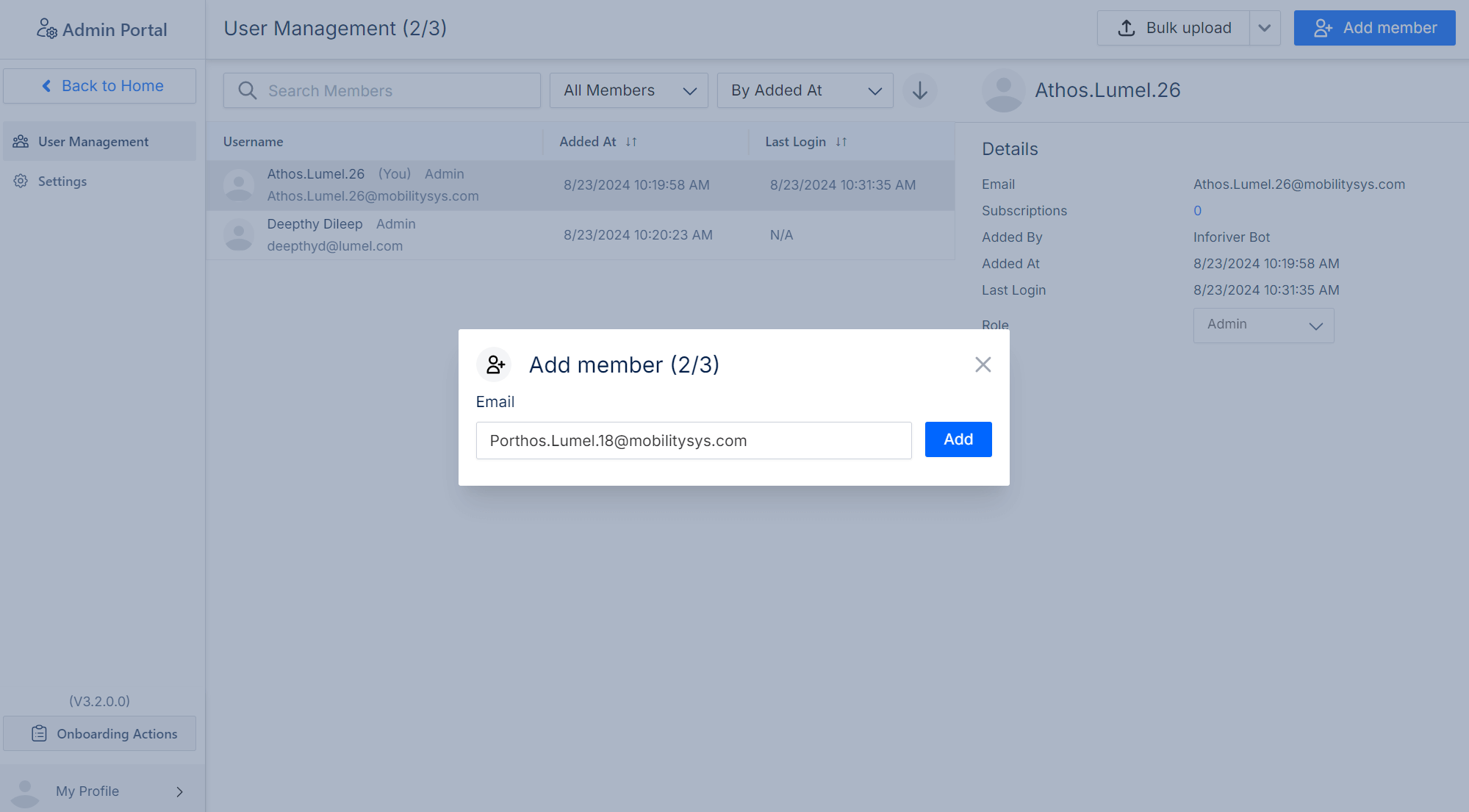The width and height of the screenshot is (1469, 812).
Task: Focus the Search Members field
Action: coord(381,90)
